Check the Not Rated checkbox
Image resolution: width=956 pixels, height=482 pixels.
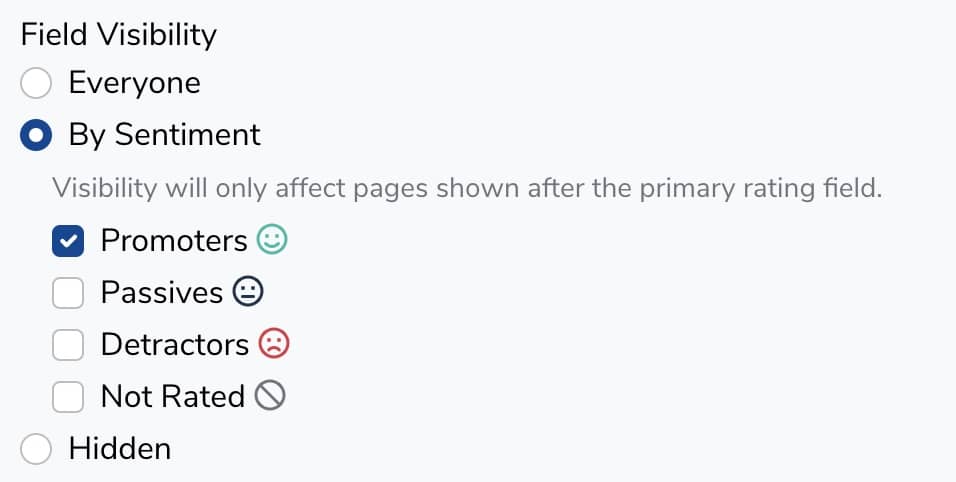68,396
